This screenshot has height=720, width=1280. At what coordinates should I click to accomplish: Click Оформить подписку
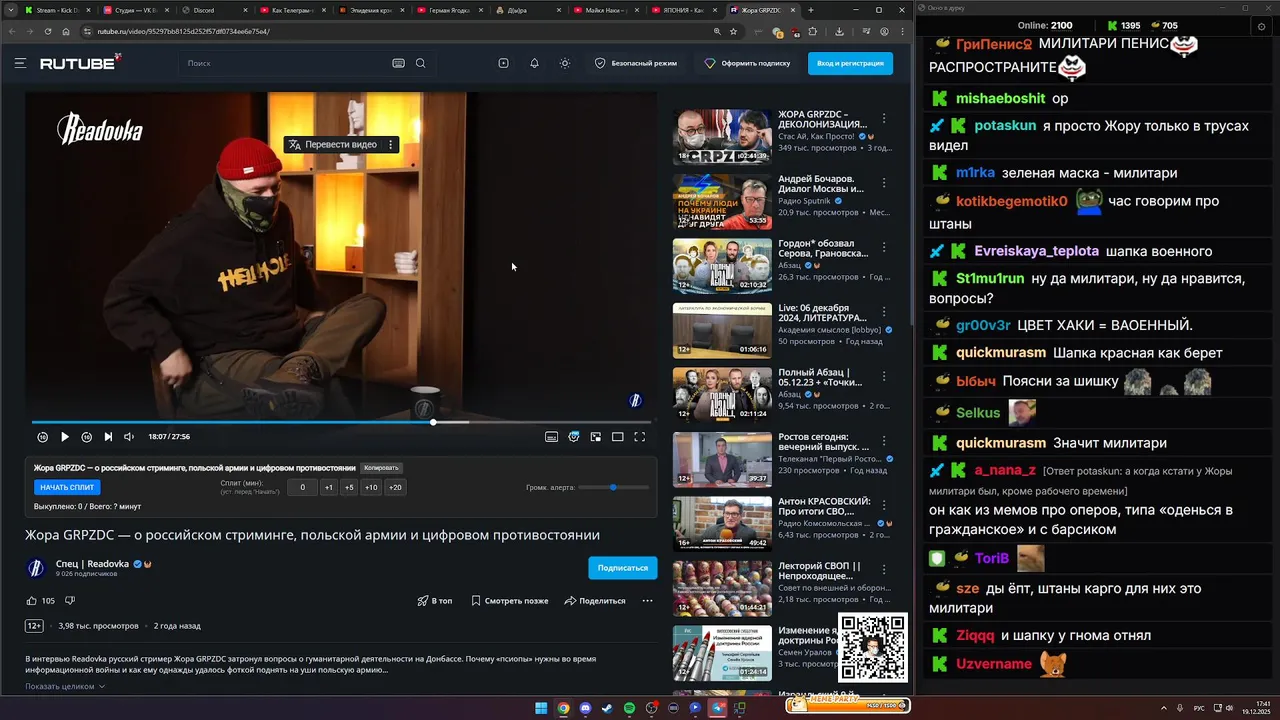[x=747, y=63]
